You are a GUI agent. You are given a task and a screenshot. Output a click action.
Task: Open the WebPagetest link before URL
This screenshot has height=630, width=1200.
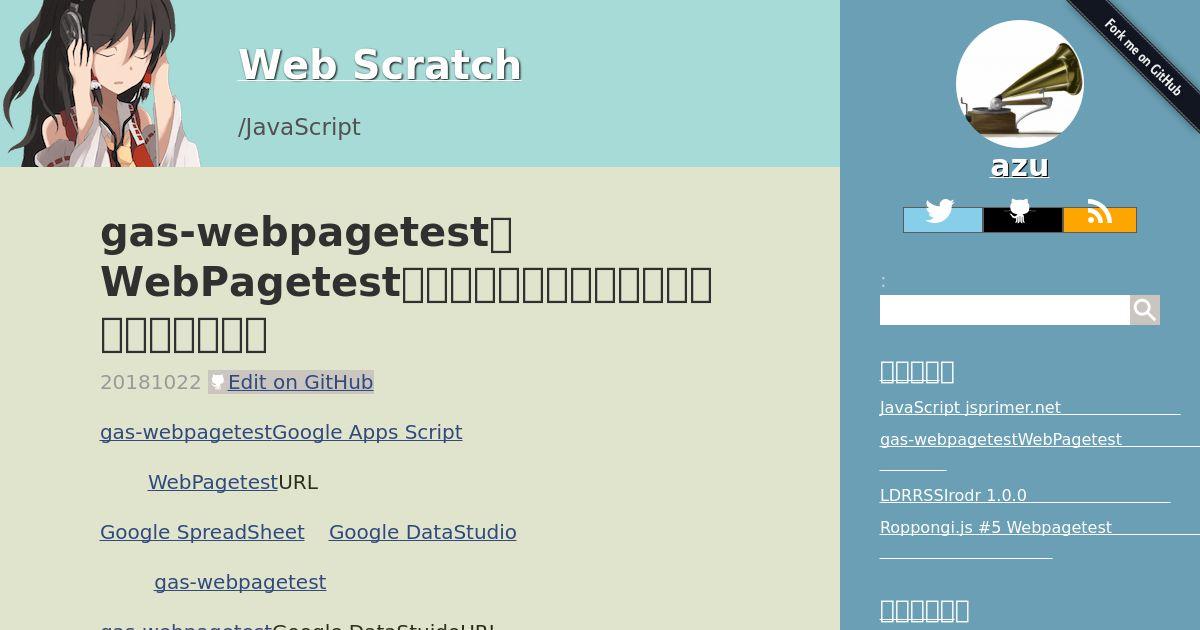[x=213, y=482]
